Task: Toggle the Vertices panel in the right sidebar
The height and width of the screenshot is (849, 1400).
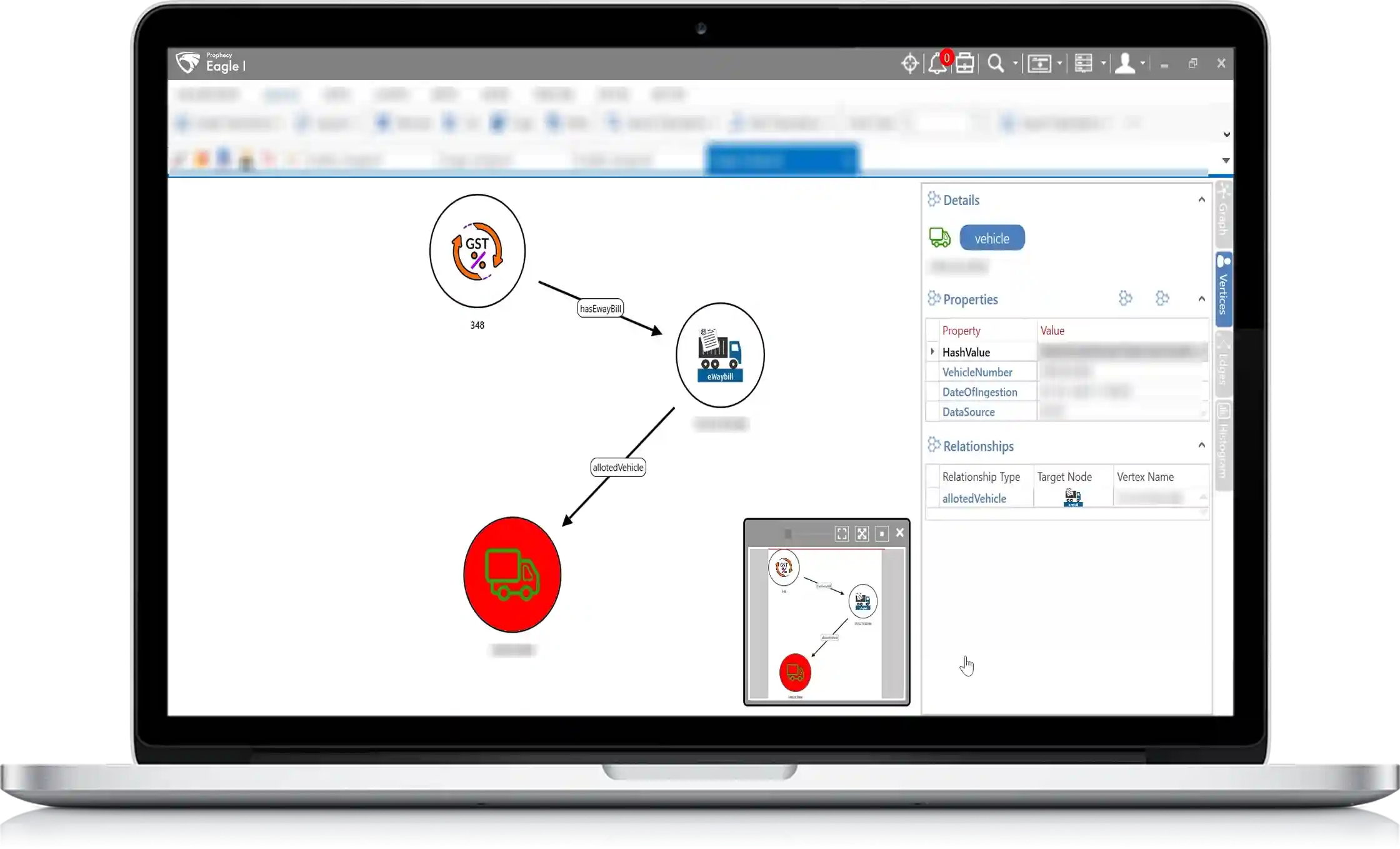Action: pyautogui.click(x=1222, y=289)
